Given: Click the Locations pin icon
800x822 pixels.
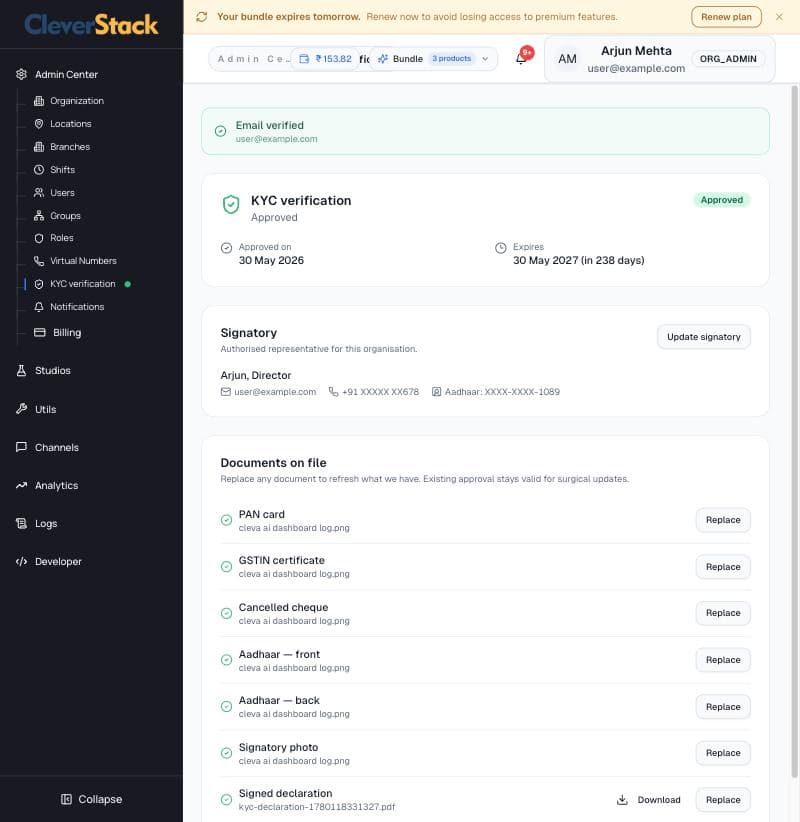Looking at the screenshot, I should (39, 124).
